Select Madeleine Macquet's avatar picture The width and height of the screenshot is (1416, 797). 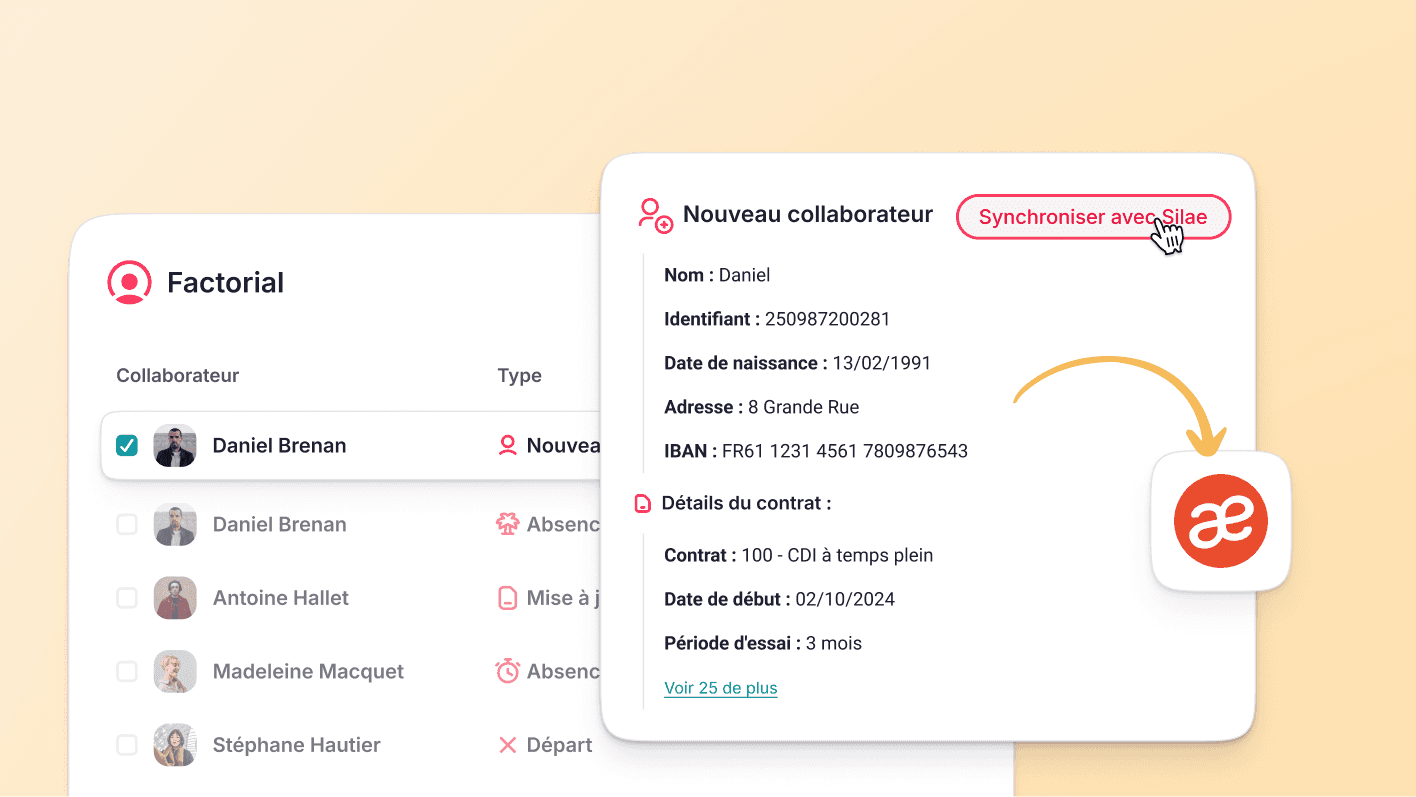click(x=175, y=671)
